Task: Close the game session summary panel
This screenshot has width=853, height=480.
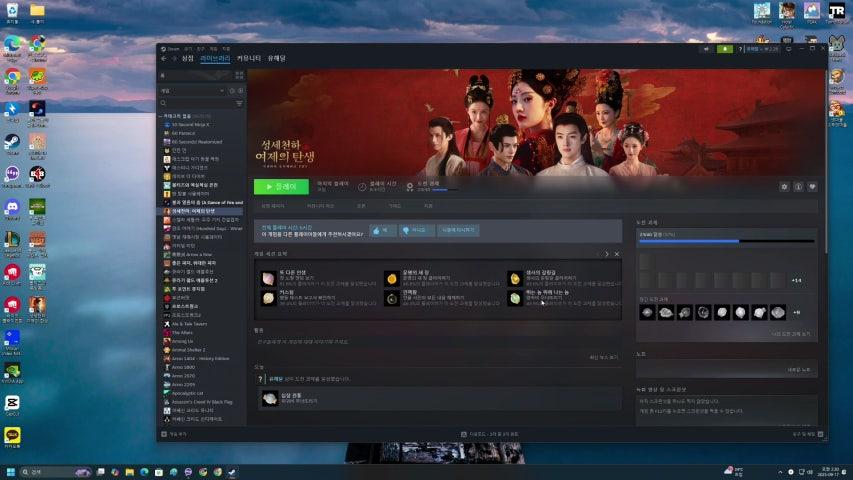Action: 617,254
